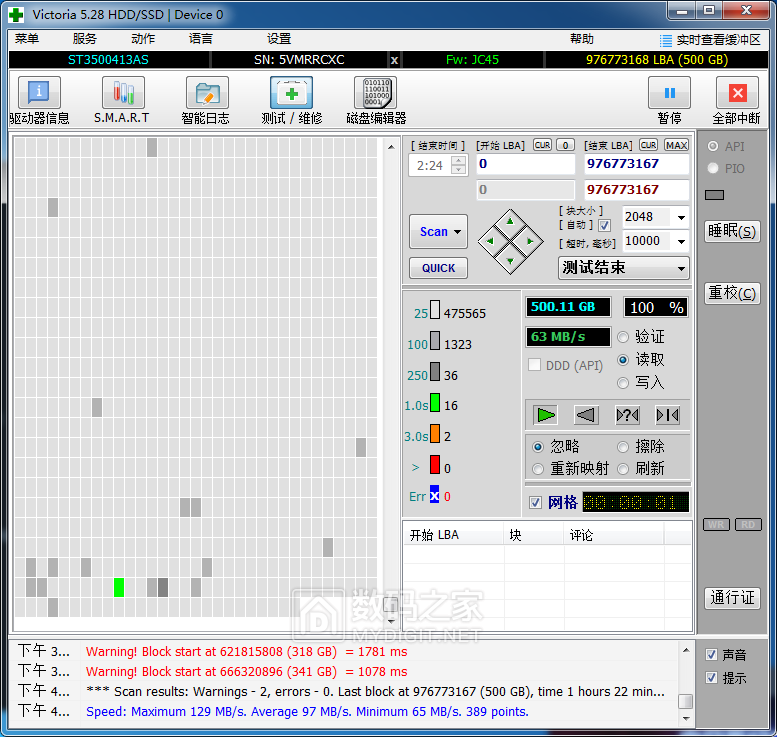Open the smart log folder icon

pos(207,92)
